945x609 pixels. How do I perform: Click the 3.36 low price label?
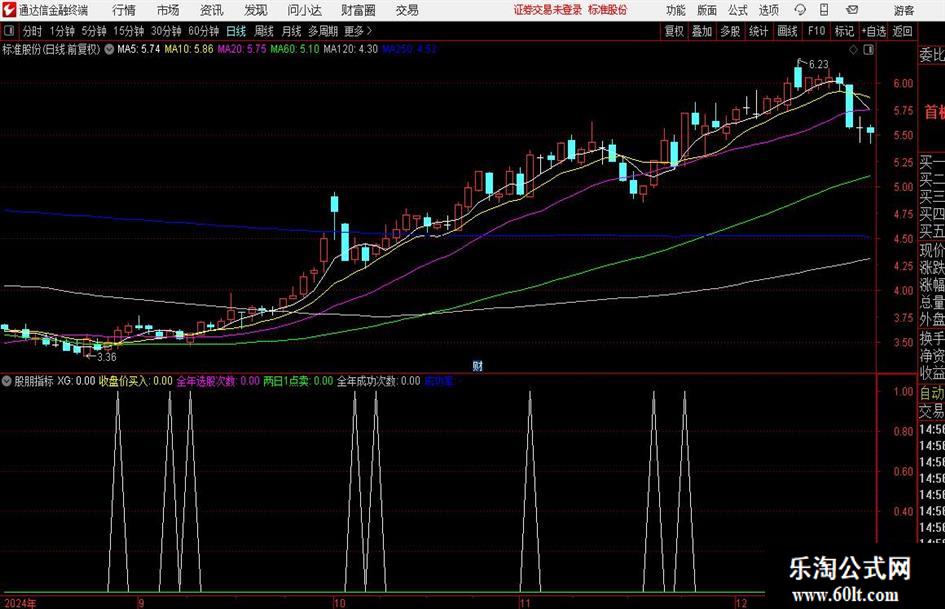[x=107, y=357]
